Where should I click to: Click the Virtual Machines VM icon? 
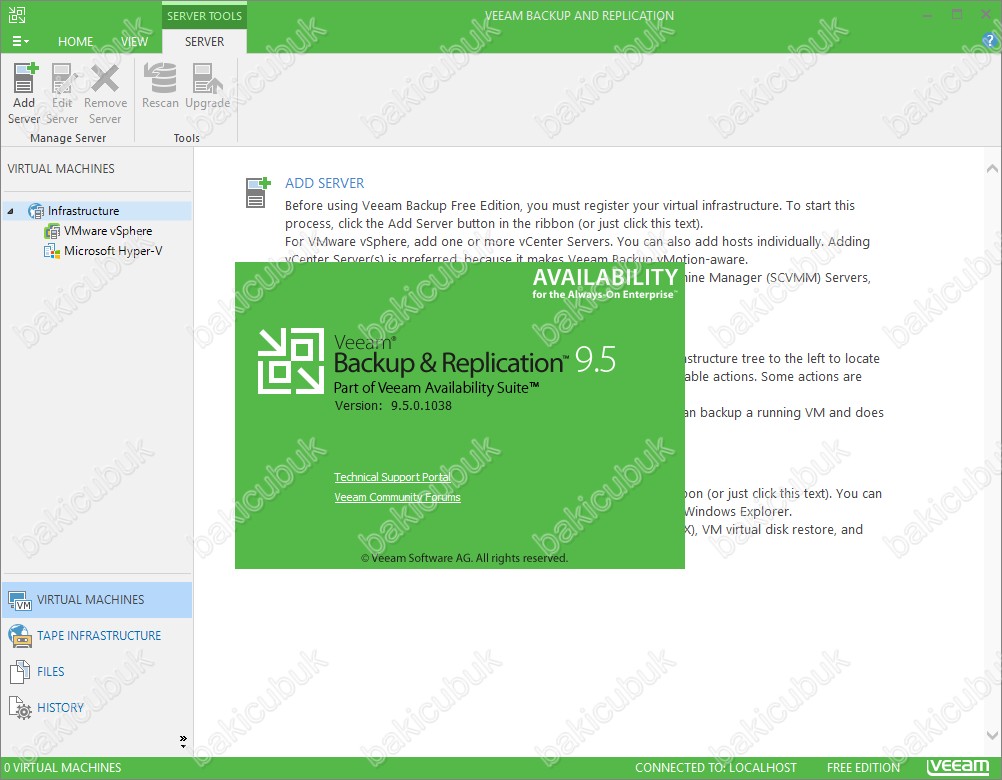pyautogui.click(x=20, y=600)
